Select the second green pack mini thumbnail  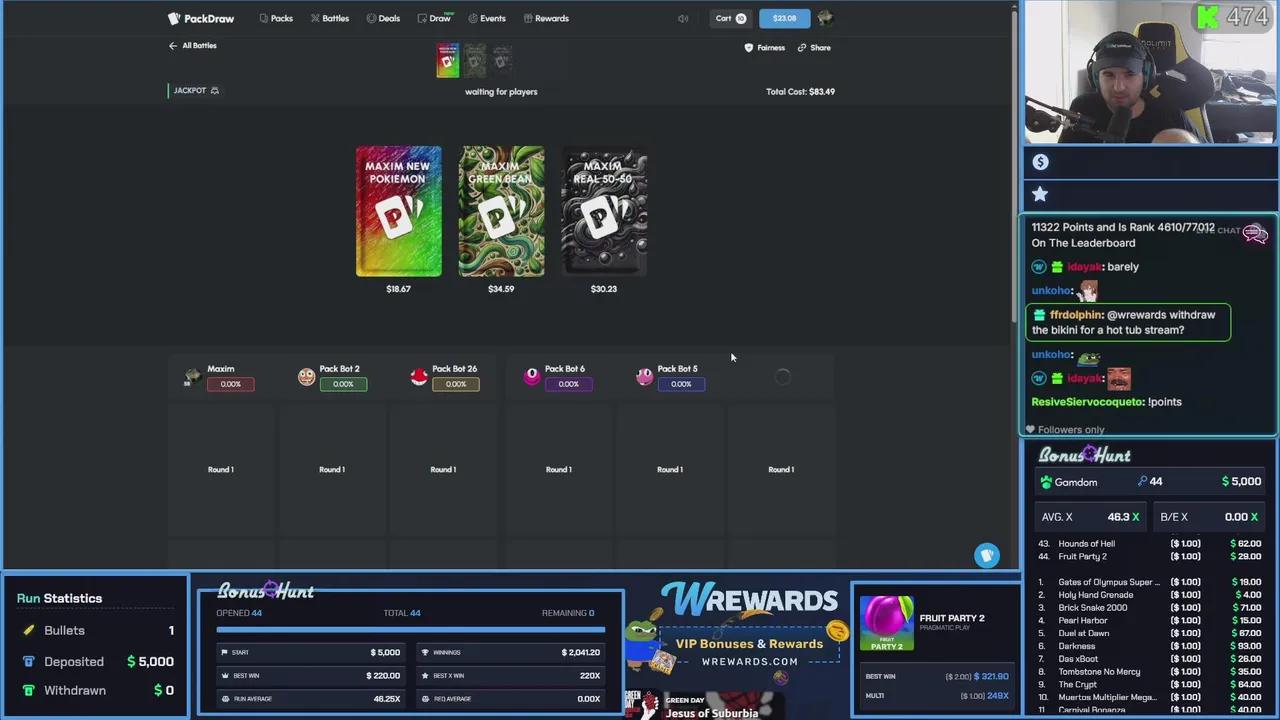(475, 60)
